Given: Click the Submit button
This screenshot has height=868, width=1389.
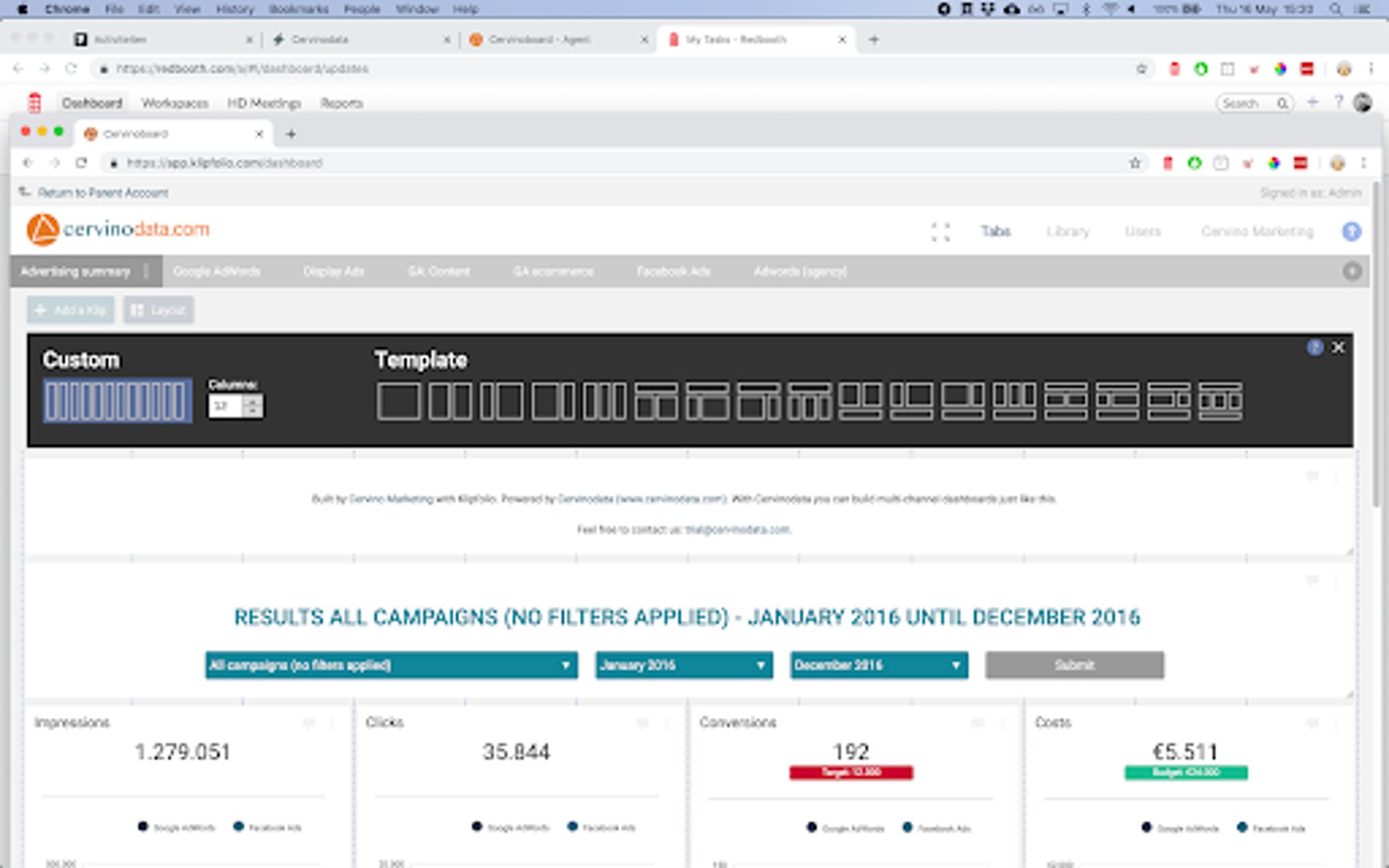Looking at the screenshot, I should coord(1074,665).
